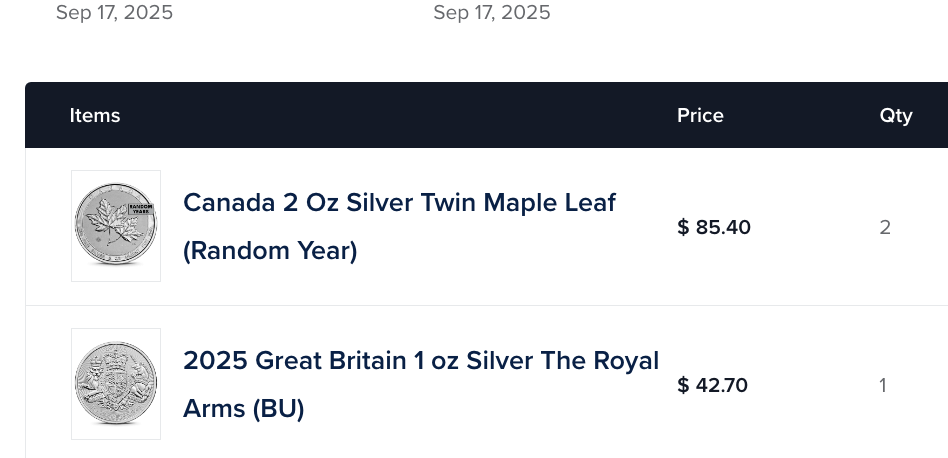Image resolution: width=948 pixels, height=458 pixels.
Task: Click the Random Year badge on coin image
Action: pyautogui.click(x=141, y=209)
